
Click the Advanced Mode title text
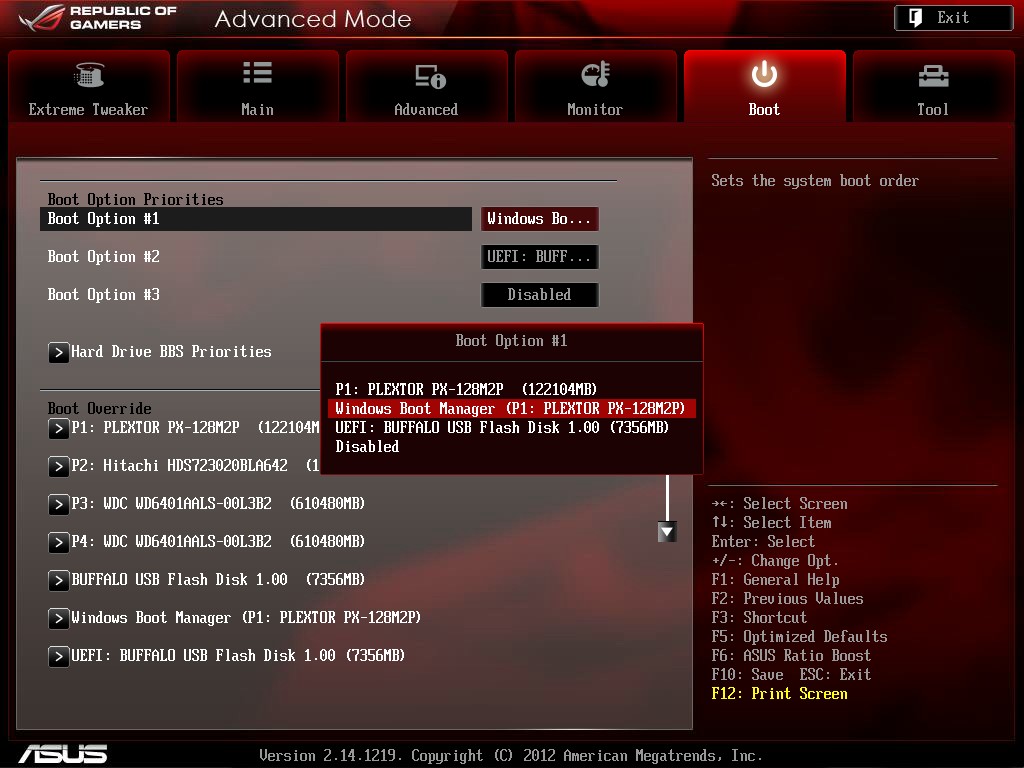(313, 19)
